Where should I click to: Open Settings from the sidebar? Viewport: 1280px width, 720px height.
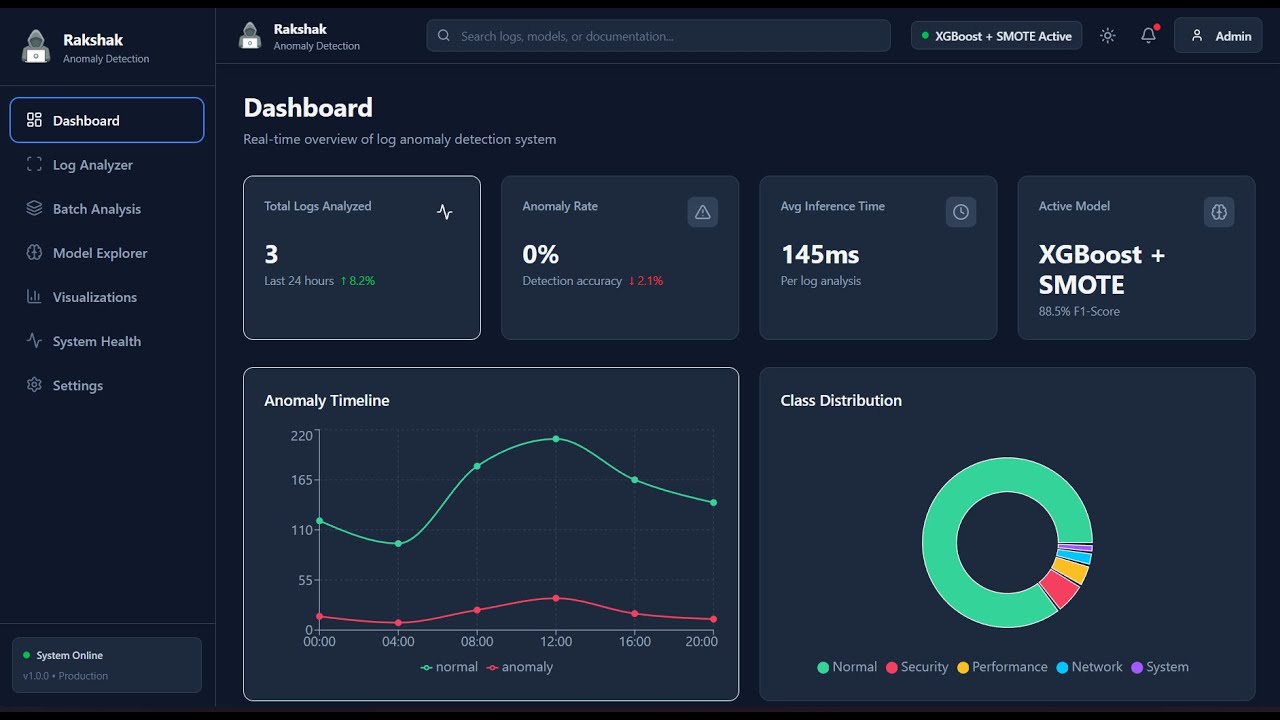tap(107, 385)
